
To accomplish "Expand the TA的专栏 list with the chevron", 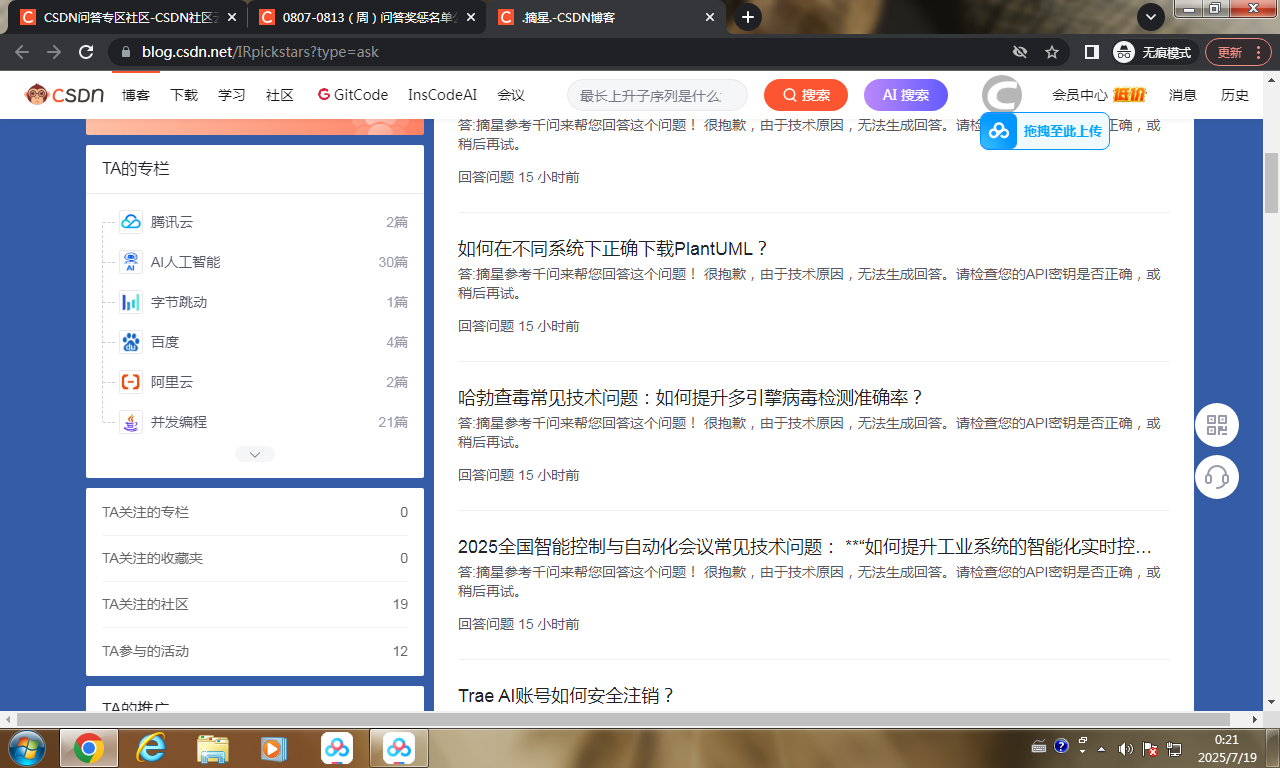I will pos(255,453).
